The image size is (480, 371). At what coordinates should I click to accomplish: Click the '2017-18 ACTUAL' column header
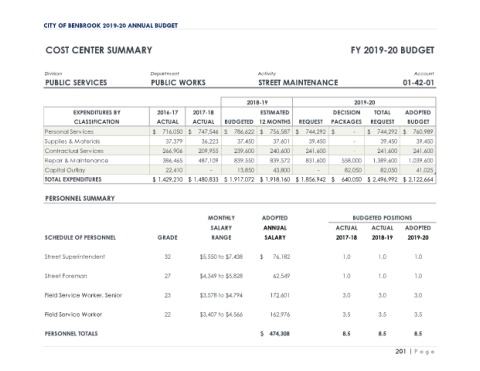coord(203,117)
